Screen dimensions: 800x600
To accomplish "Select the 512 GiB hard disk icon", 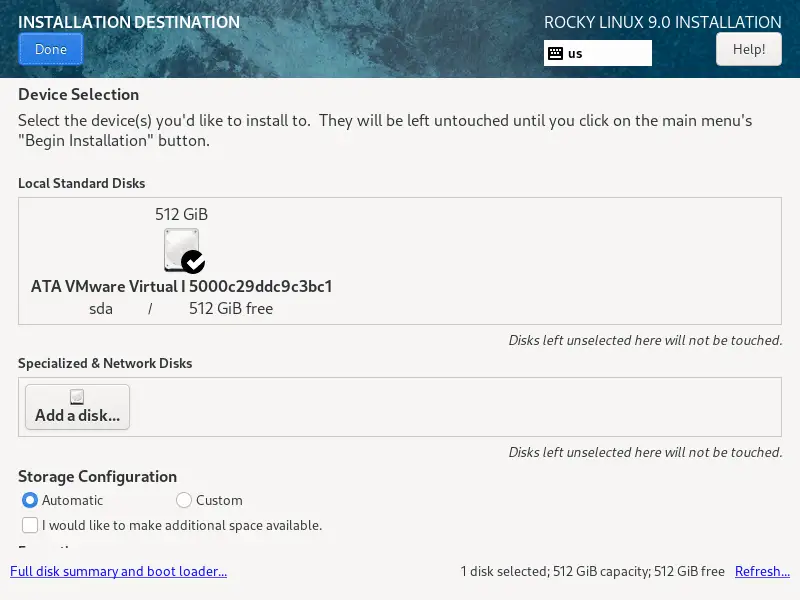I will click(181, 250).
